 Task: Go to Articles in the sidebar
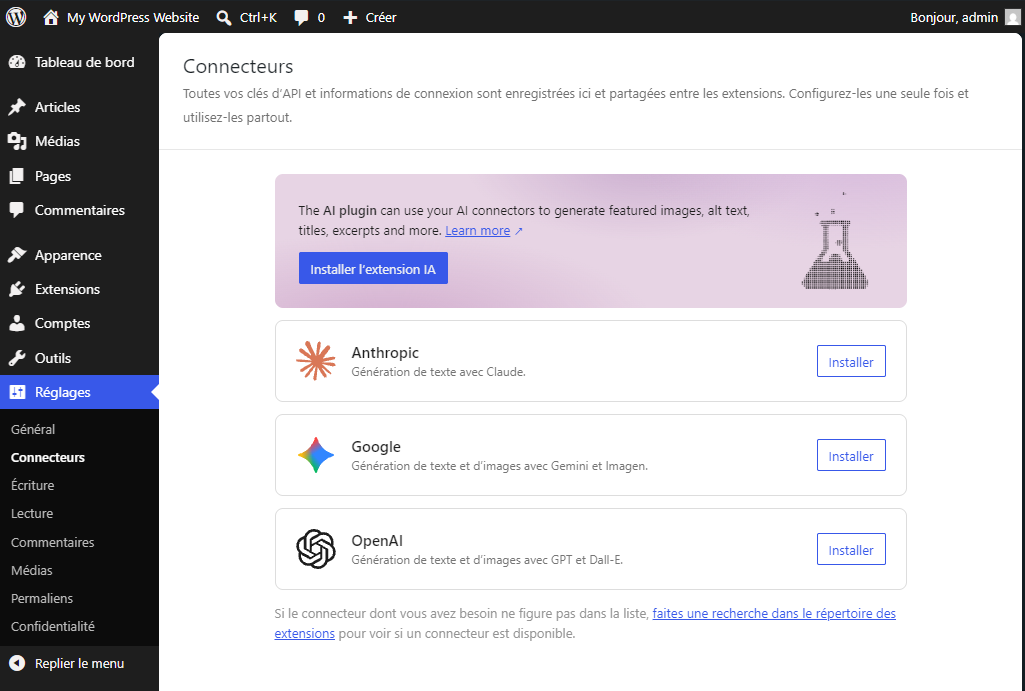(79, 107)
